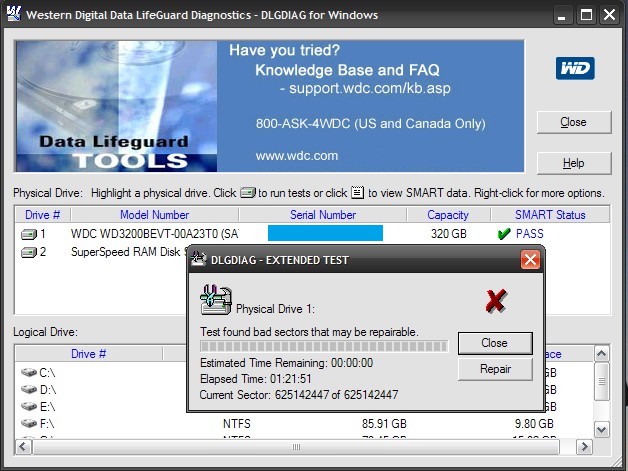Screen dimensions: 628x471
Task: Click the vertical scrollbar thumb
Action: tap(602, 382)
